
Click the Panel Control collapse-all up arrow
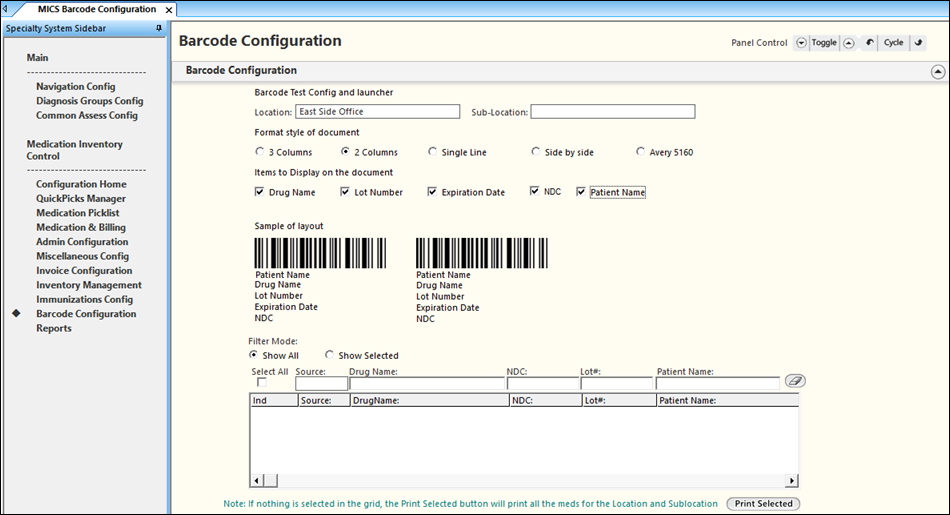[x=849, y=43]
